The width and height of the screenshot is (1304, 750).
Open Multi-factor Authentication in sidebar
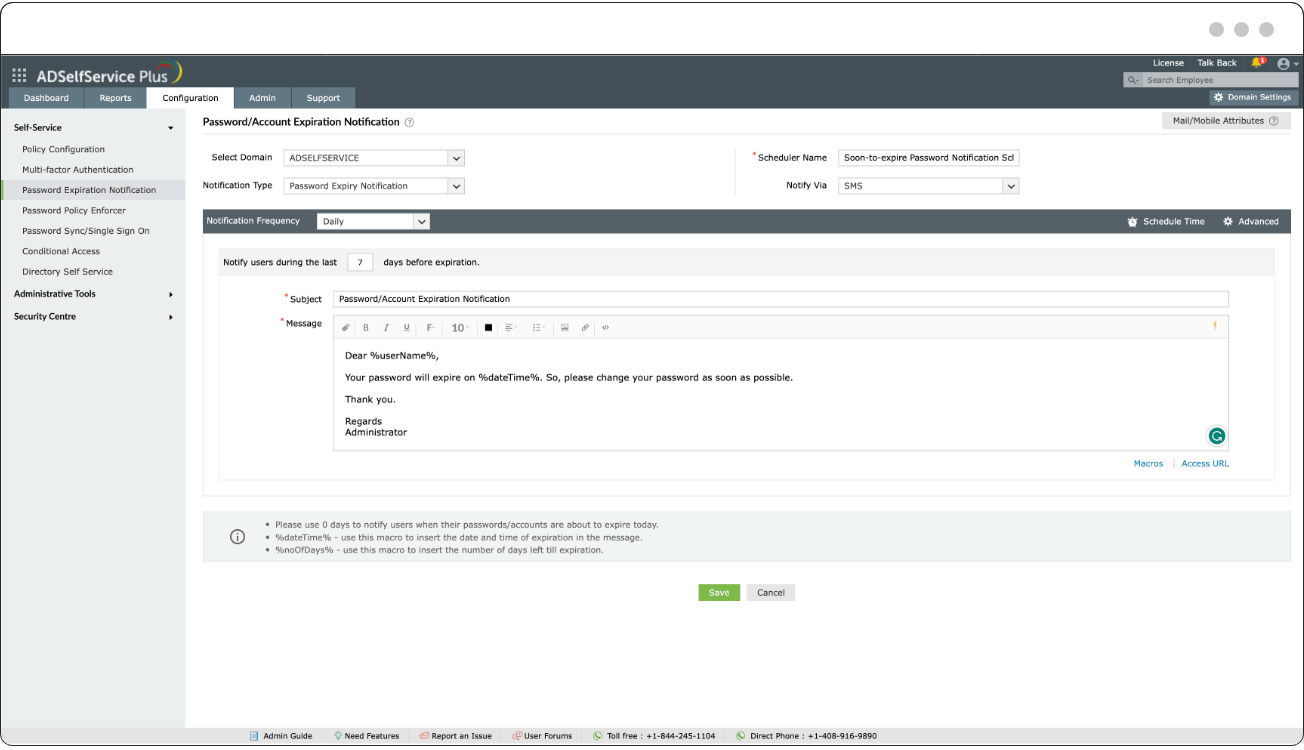coord(78,170)
